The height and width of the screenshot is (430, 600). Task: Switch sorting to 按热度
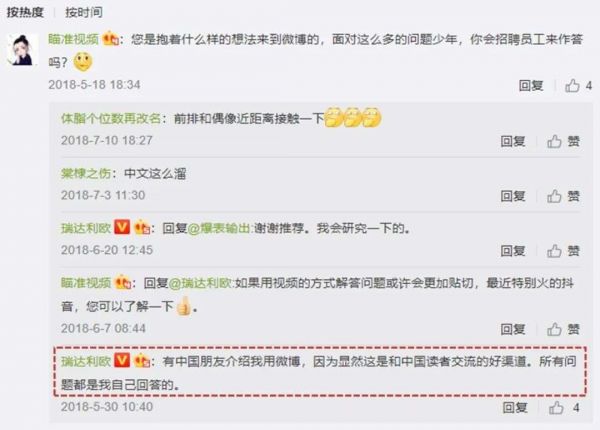(x=25, y=12)
